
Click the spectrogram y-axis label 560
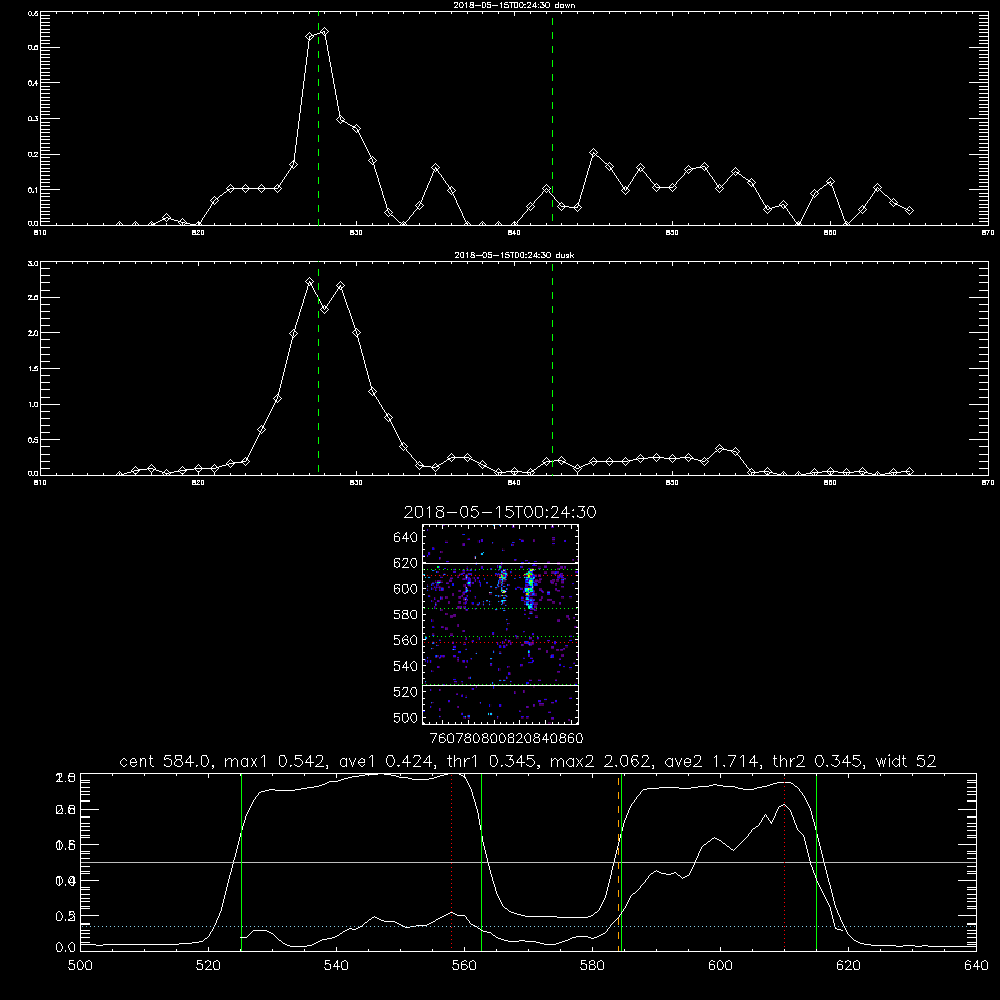coord(406,640)
